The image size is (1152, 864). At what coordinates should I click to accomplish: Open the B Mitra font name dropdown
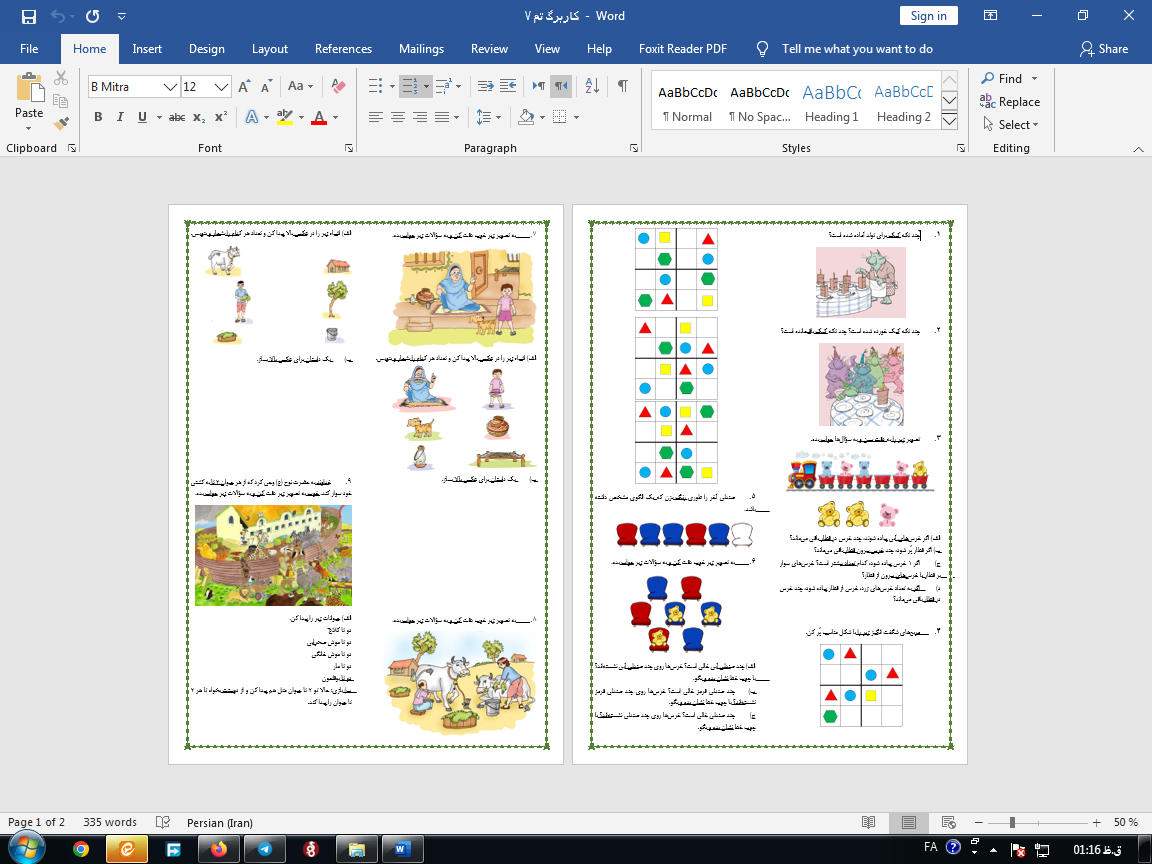pyautogui.click(x=171, y=87)
